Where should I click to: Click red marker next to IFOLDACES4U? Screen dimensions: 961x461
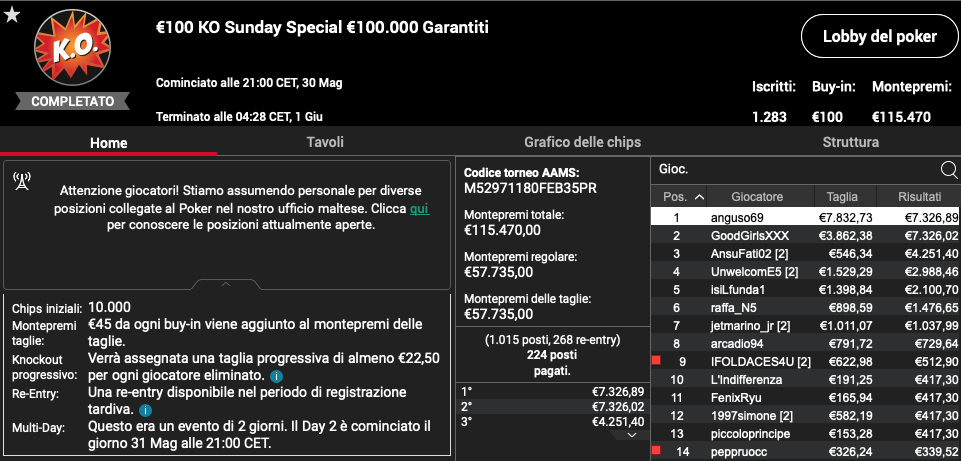[x=656, y=362]
